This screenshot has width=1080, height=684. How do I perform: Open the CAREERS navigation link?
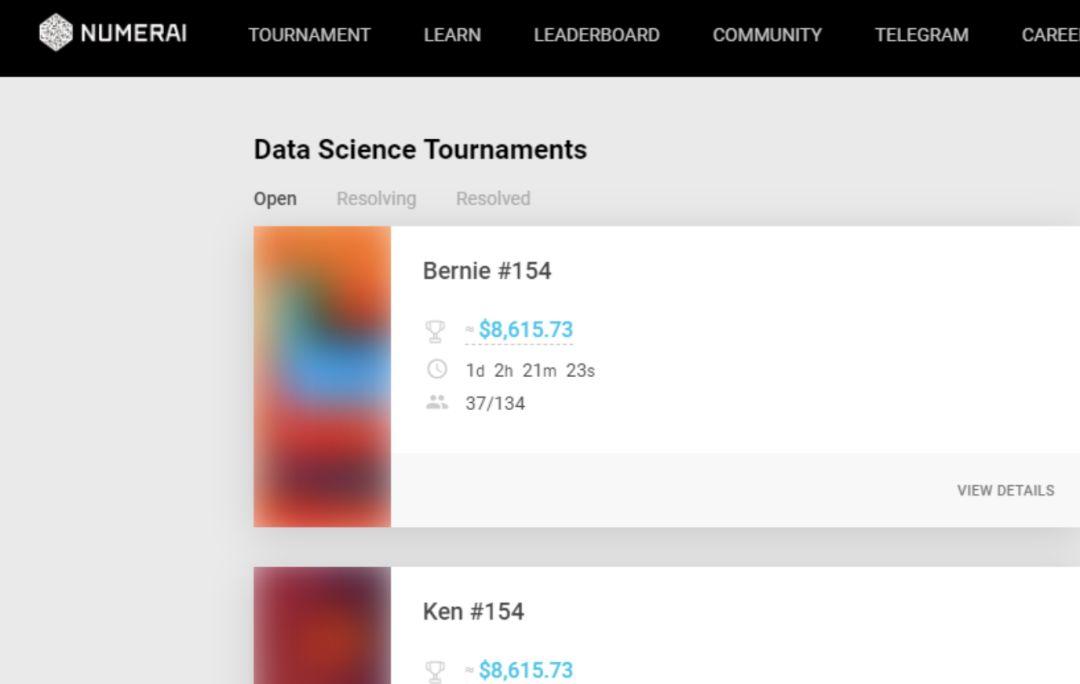click(x=1050, y=35)
